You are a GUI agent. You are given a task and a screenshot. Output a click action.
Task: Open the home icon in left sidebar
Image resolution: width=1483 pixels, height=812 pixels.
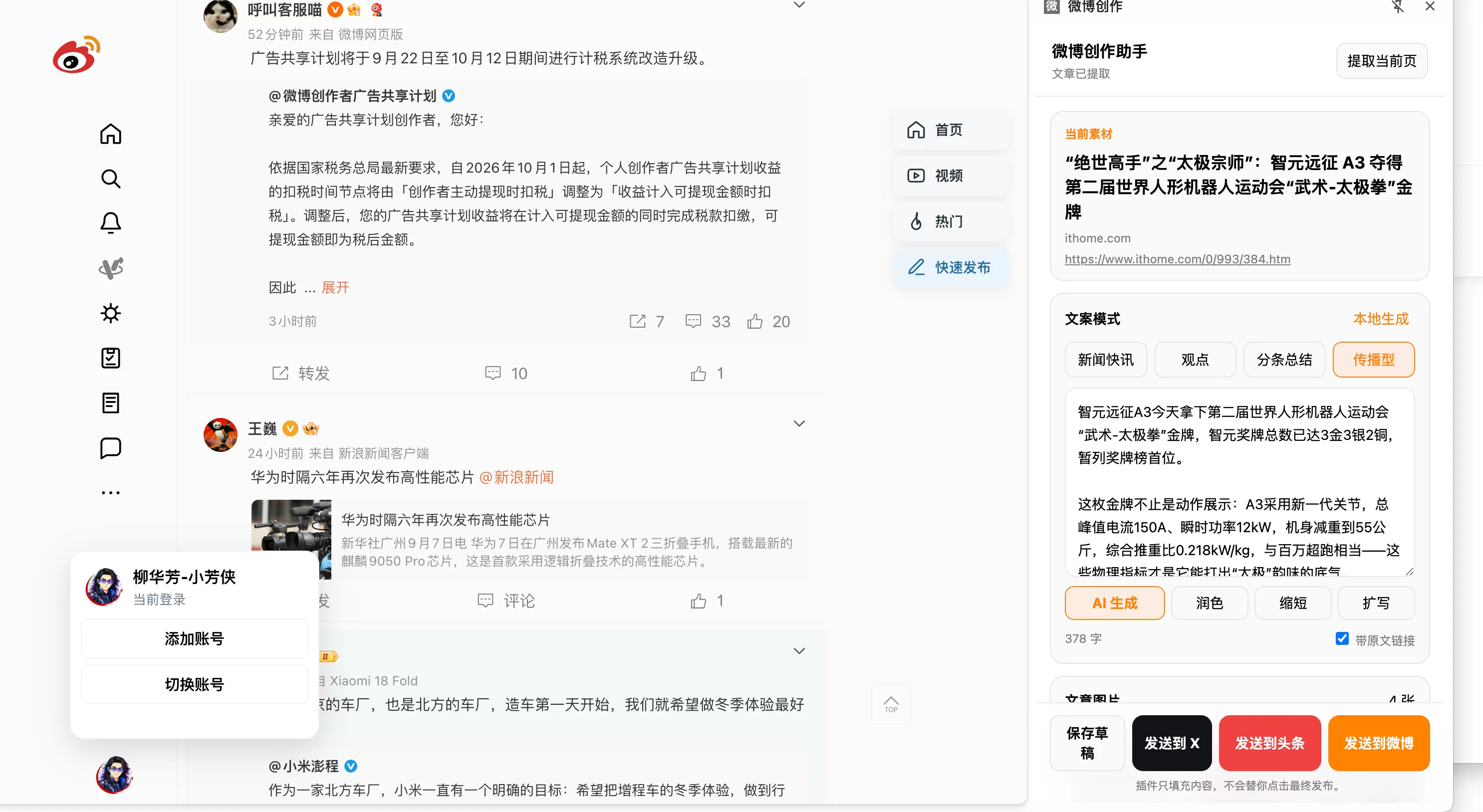point(111,134)
